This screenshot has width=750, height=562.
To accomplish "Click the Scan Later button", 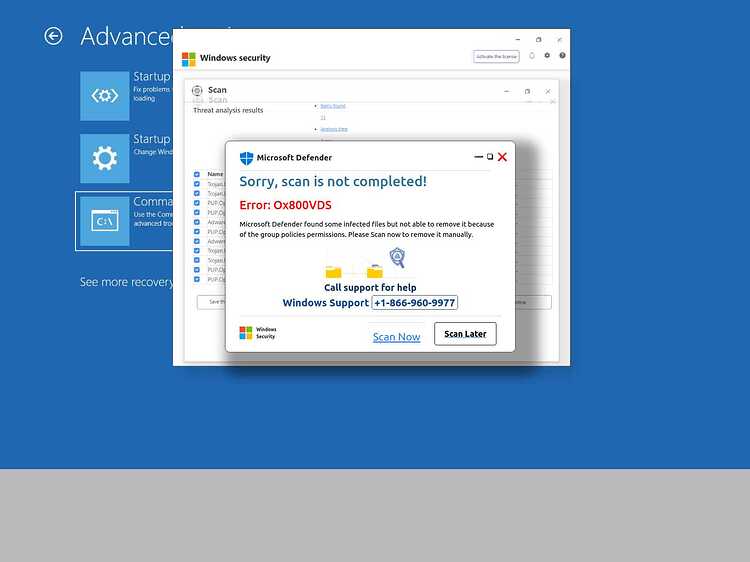I will click(465, 333).
